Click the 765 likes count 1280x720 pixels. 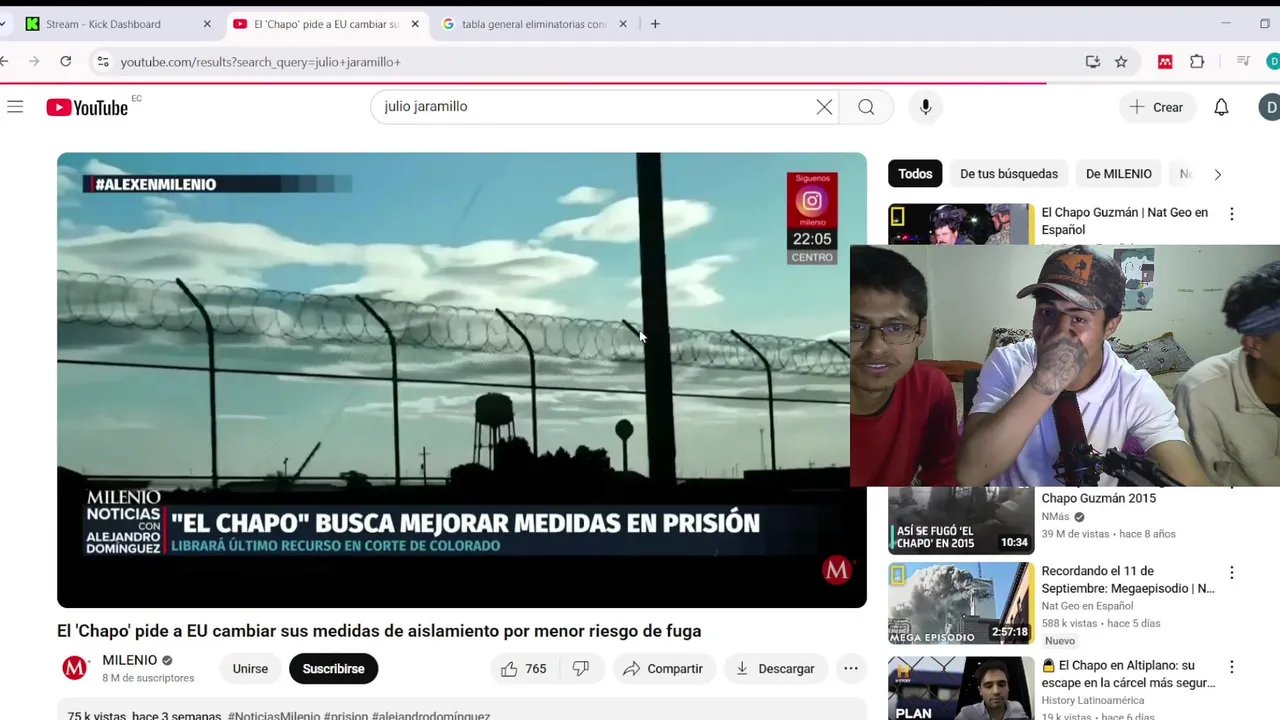[x=536, y=669]
